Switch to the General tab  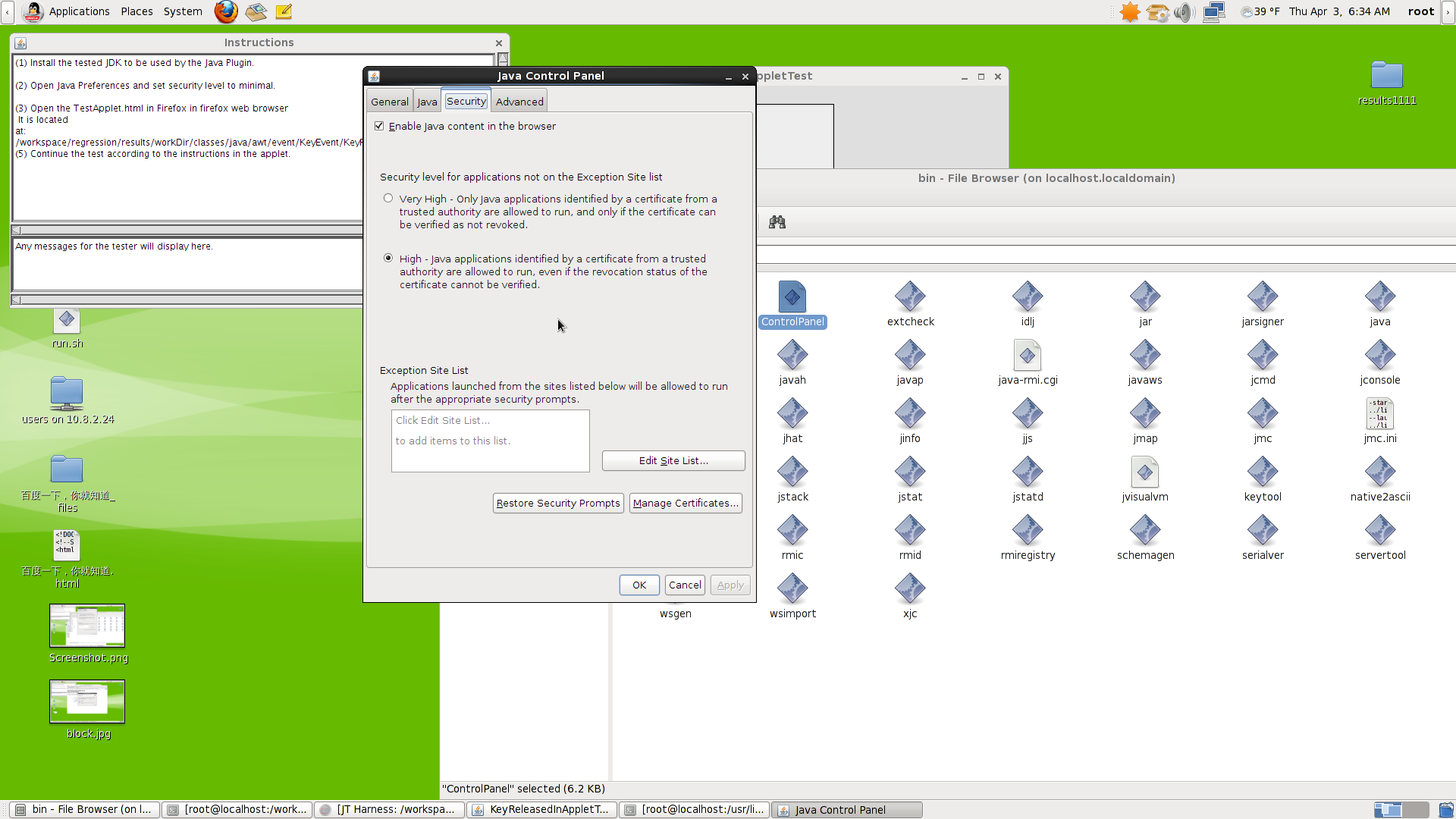389,102
